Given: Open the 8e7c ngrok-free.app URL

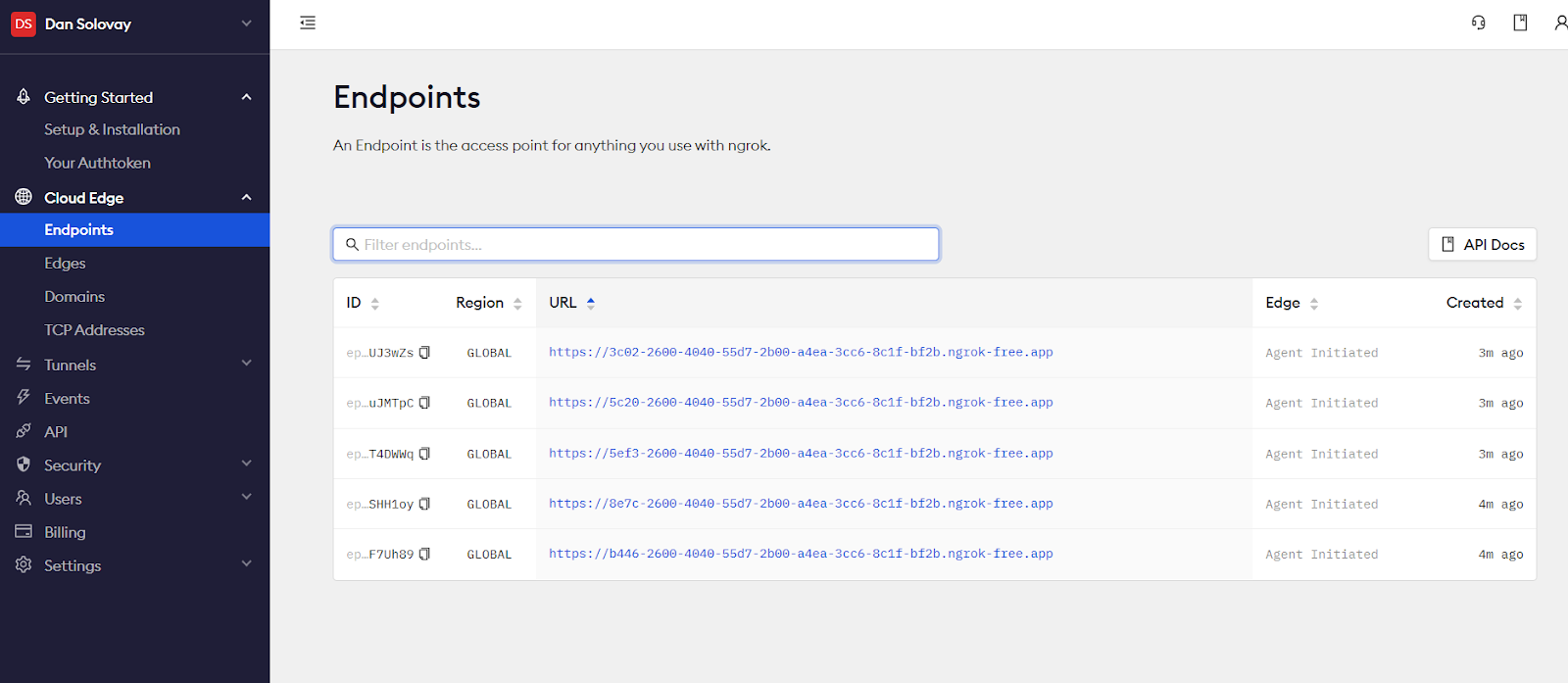Looking at the screenshot, I should pyautogui.click(x=801, y=503).
